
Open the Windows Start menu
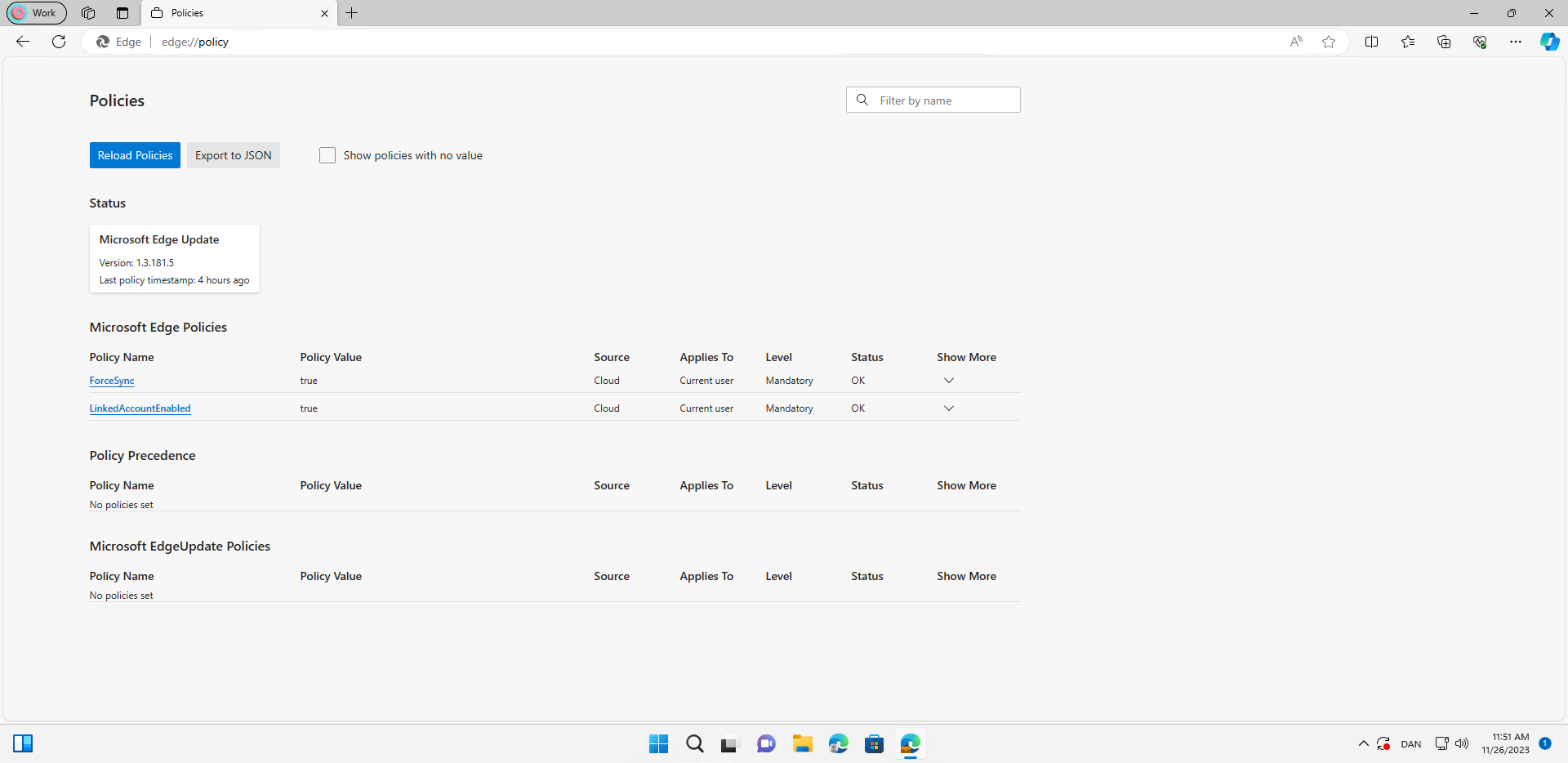click(658, 743)
